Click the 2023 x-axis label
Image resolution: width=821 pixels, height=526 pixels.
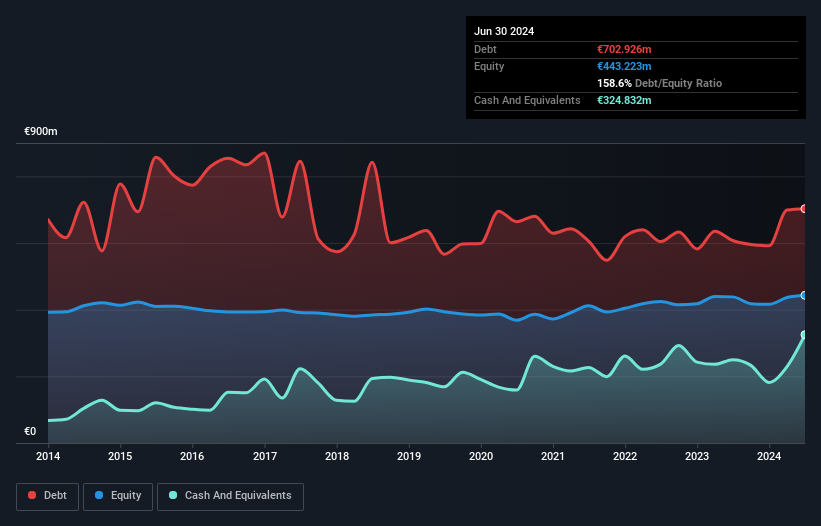pos(697,456)
